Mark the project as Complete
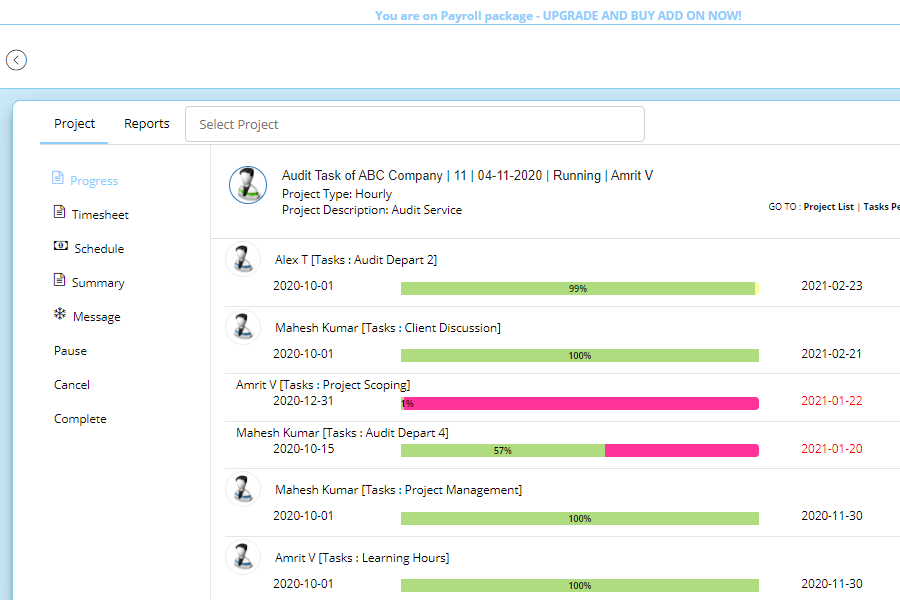900x600 pixels. click(x=80, y=419)
